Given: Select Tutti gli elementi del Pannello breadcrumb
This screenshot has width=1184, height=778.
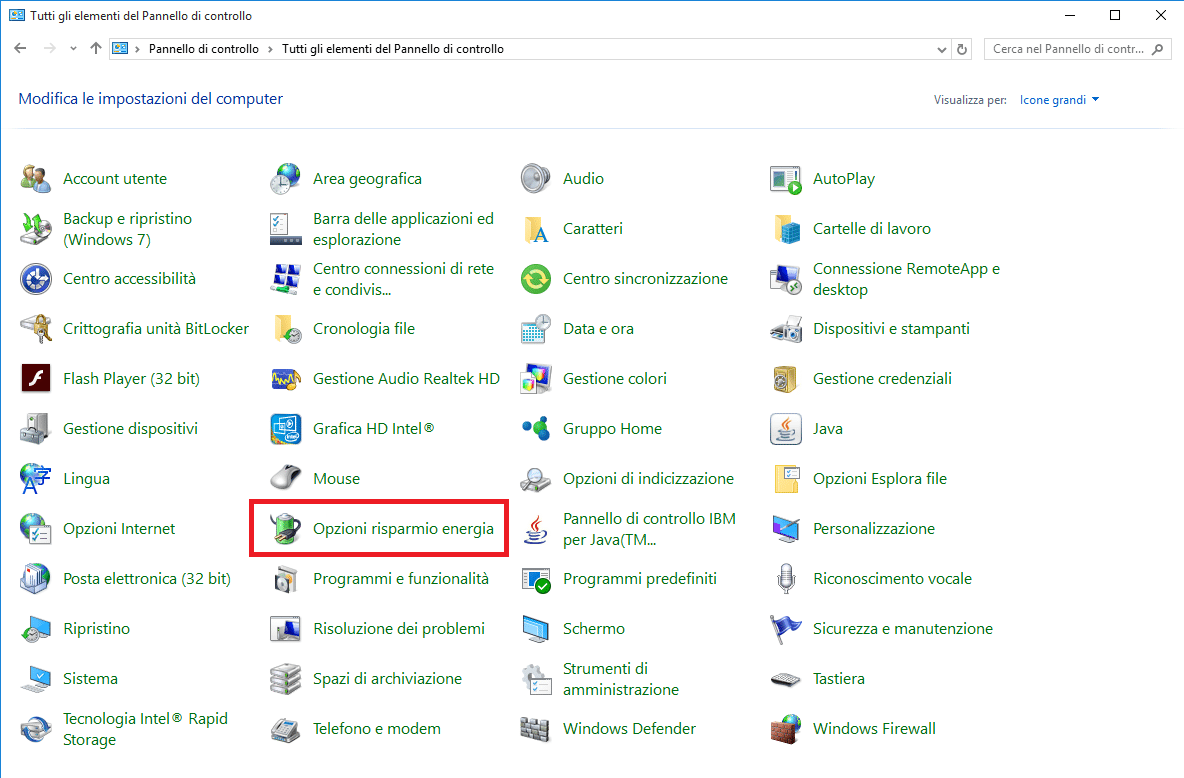Looking at the screenshot, I should pyautogui.click(x=393, y=49).
